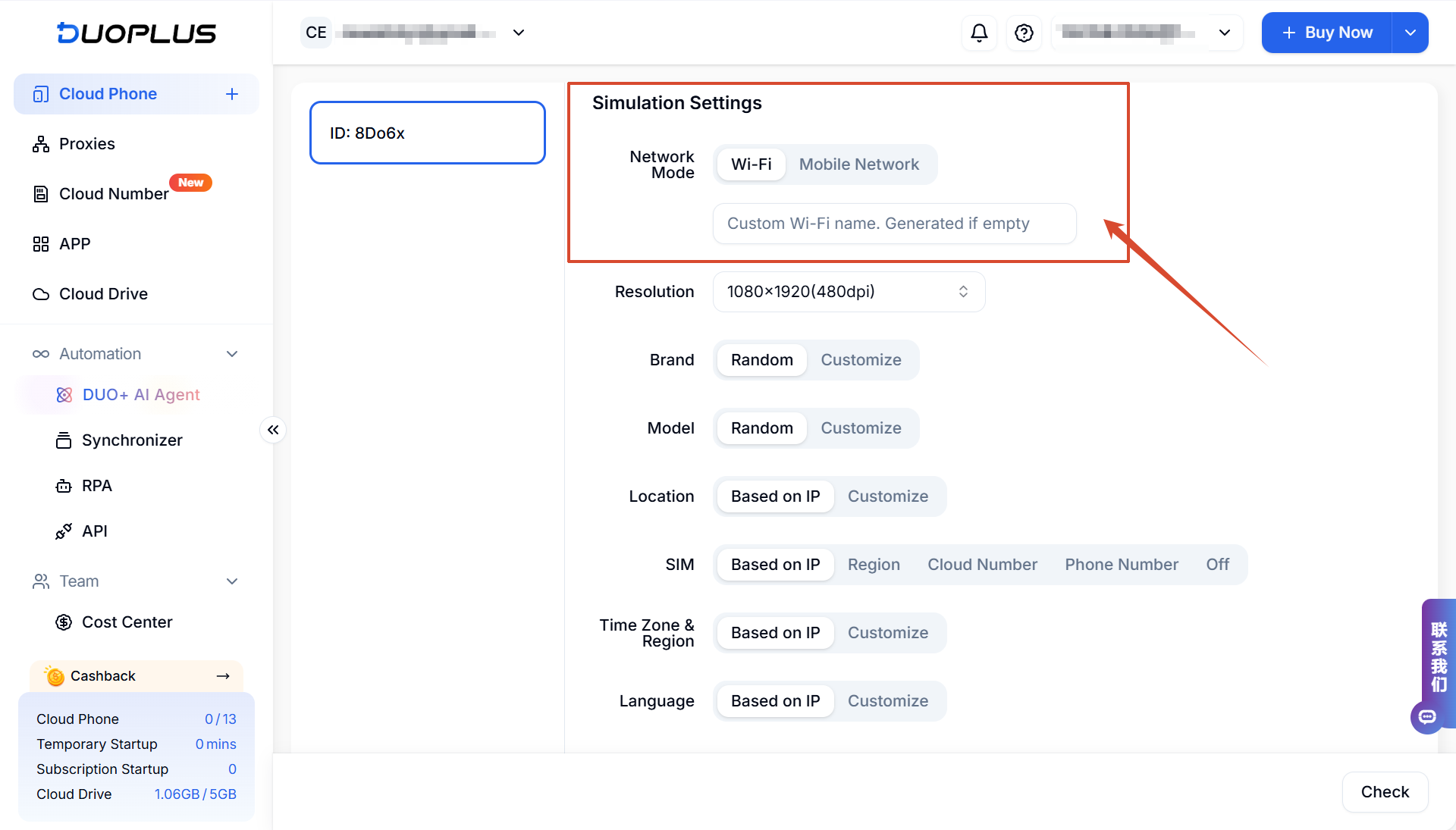Set Brand to Customize
This screenshot has height=830, width=1456.
click(x=861, y=360)
